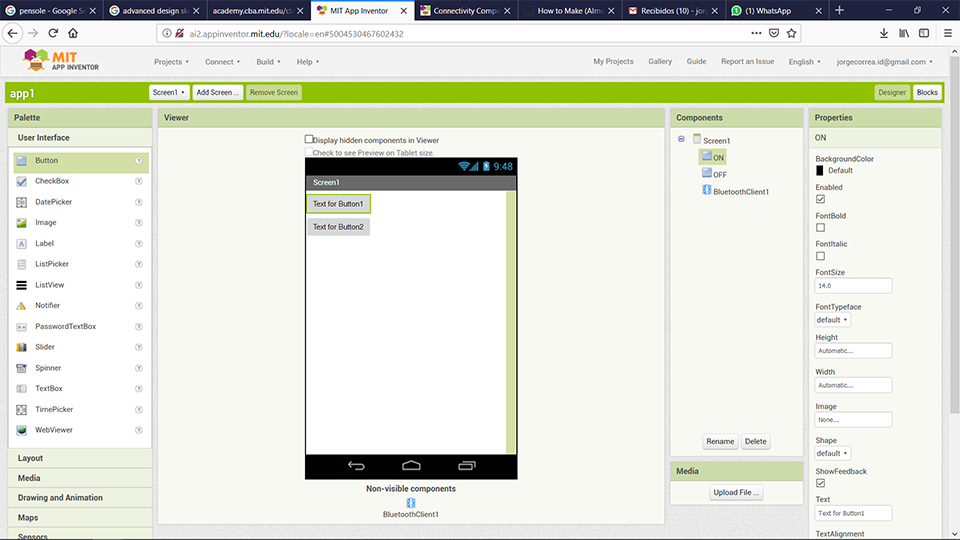Toggle Display hidden components in Viewer
The width and height of the screenshot is (960, 540).
pos(309,140)
